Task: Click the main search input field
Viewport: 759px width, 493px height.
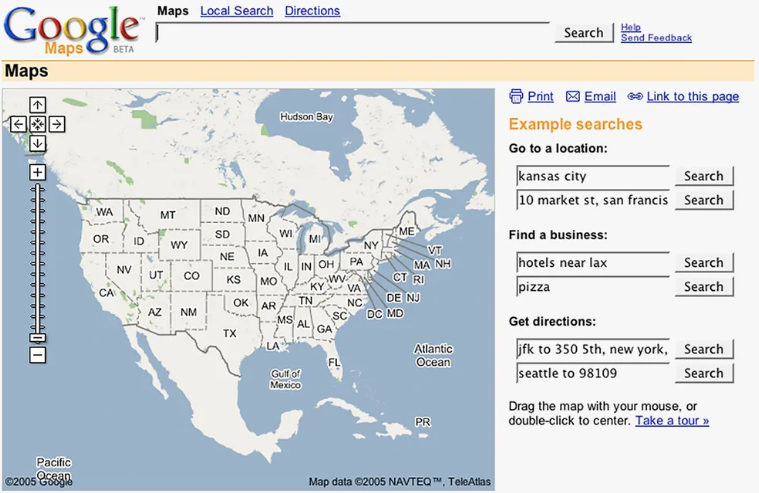Action: tap(353, 33)
